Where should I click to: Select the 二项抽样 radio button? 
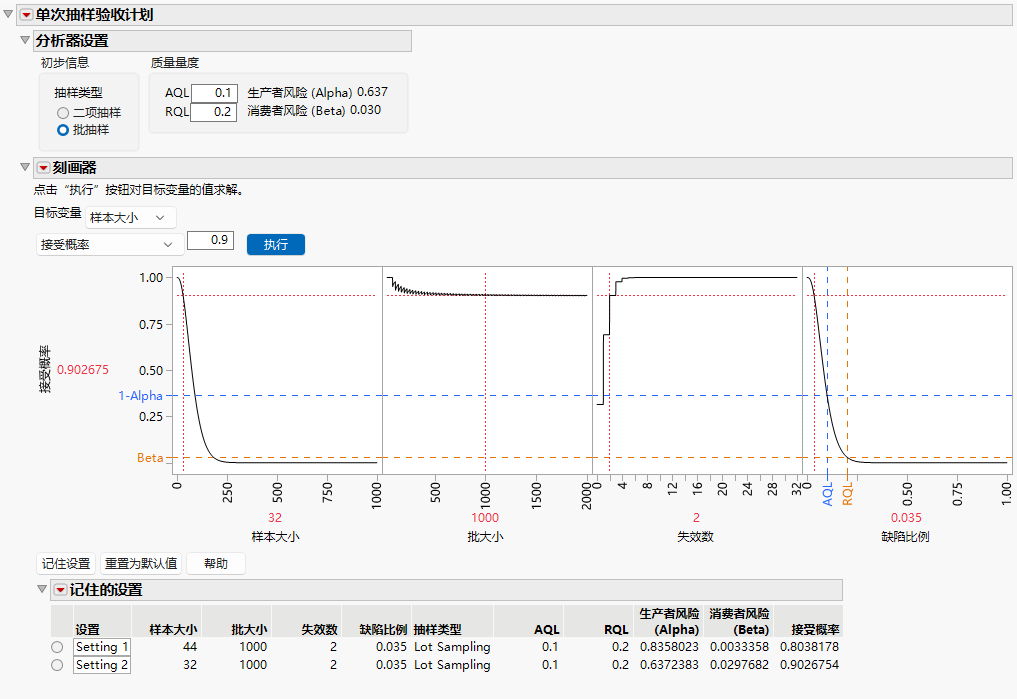[63, 113]
